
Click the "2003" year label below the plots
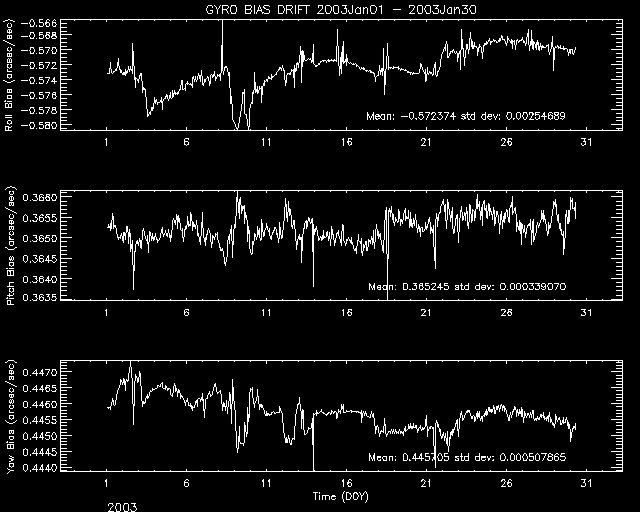(122, 507)
